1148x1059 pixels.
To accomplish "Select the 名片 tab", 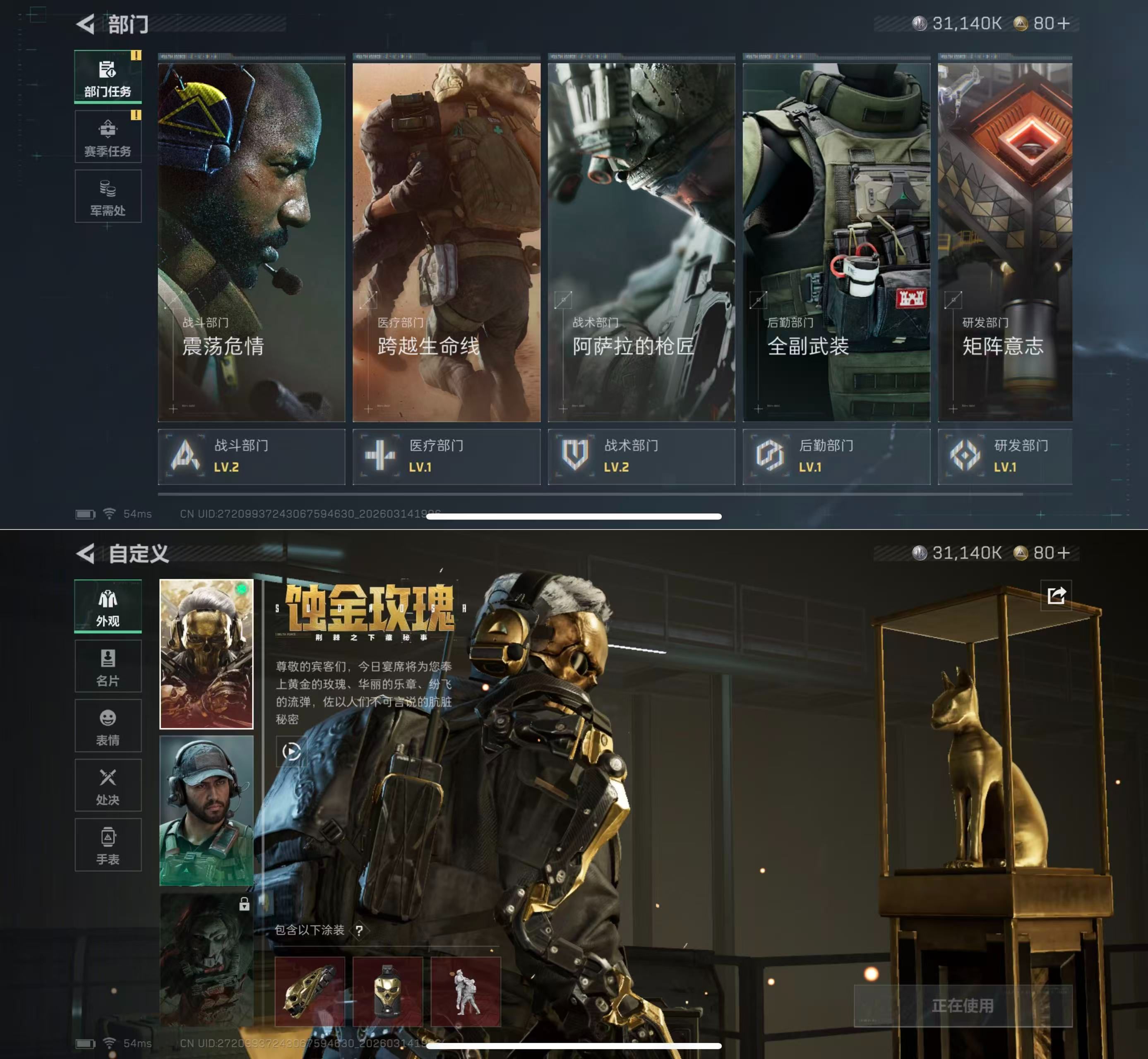I will point(108,666).
